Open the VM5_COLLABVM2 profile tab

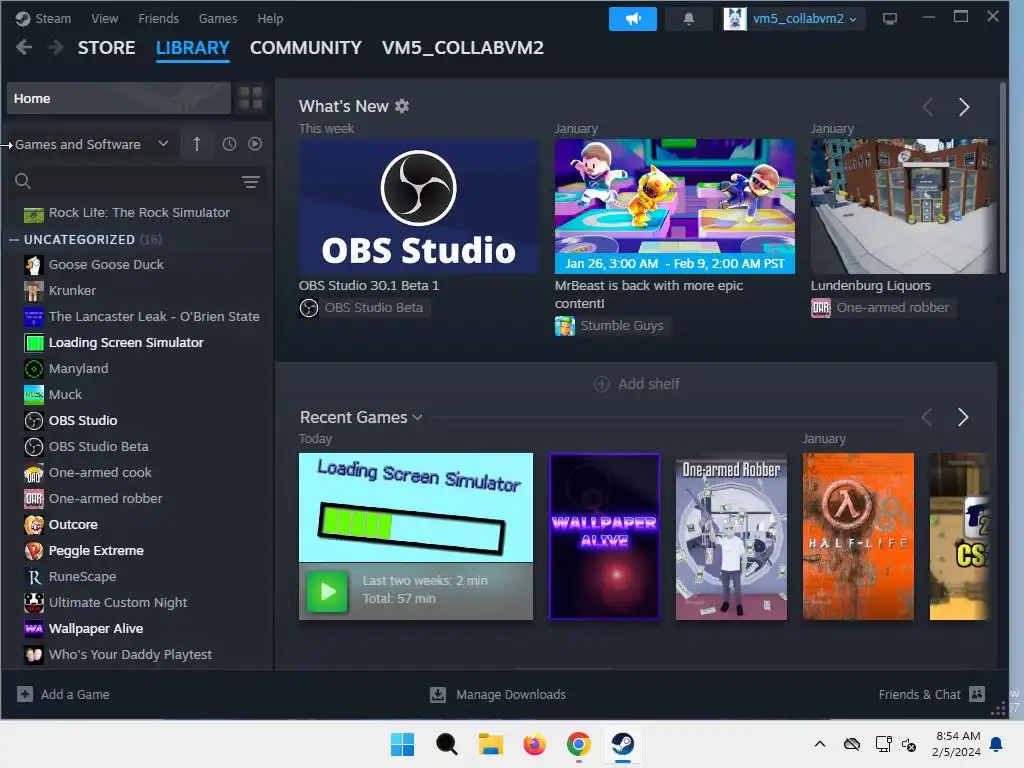462,48
